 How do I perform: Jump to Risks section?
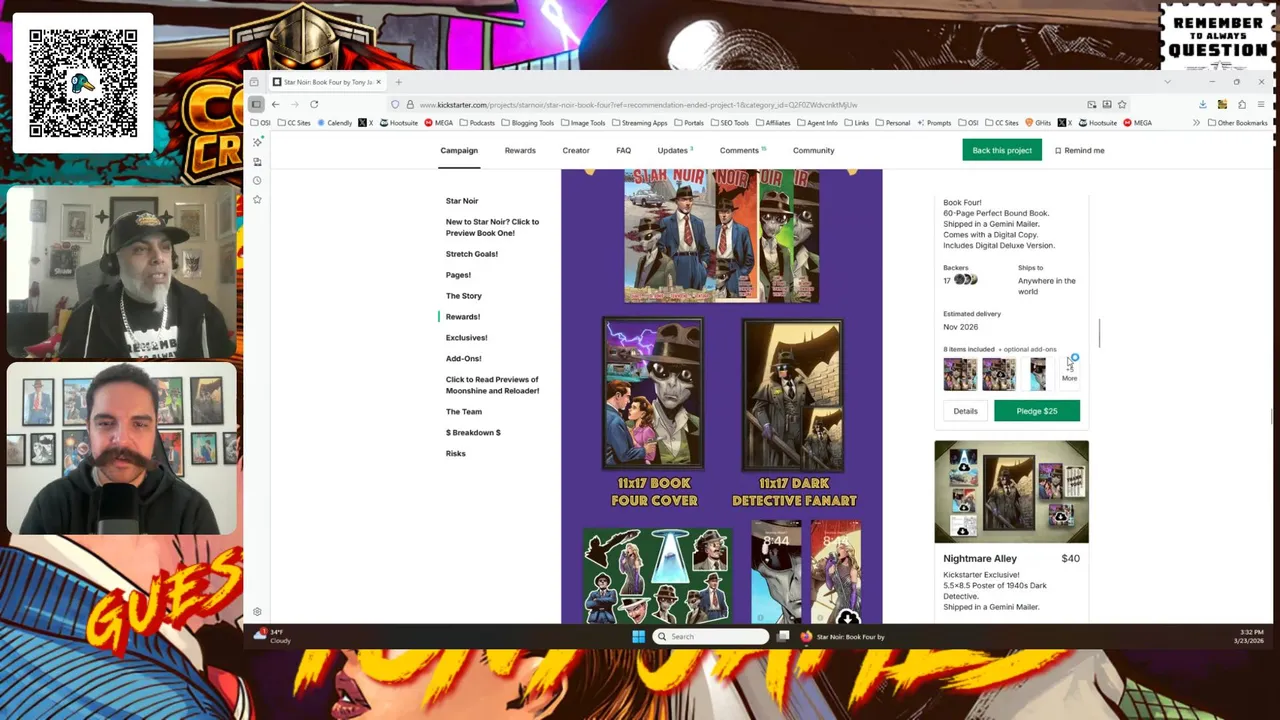click(x=456, y=454)
